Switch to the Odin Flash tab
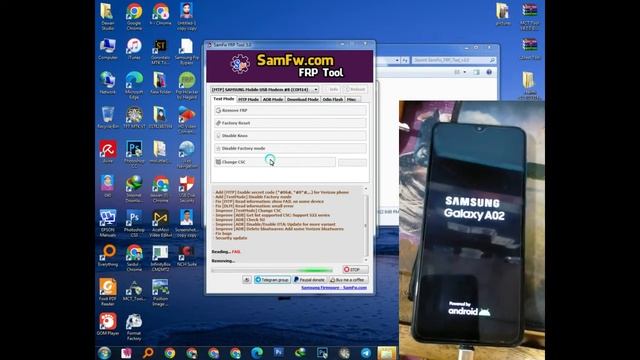 click(333, 99)
